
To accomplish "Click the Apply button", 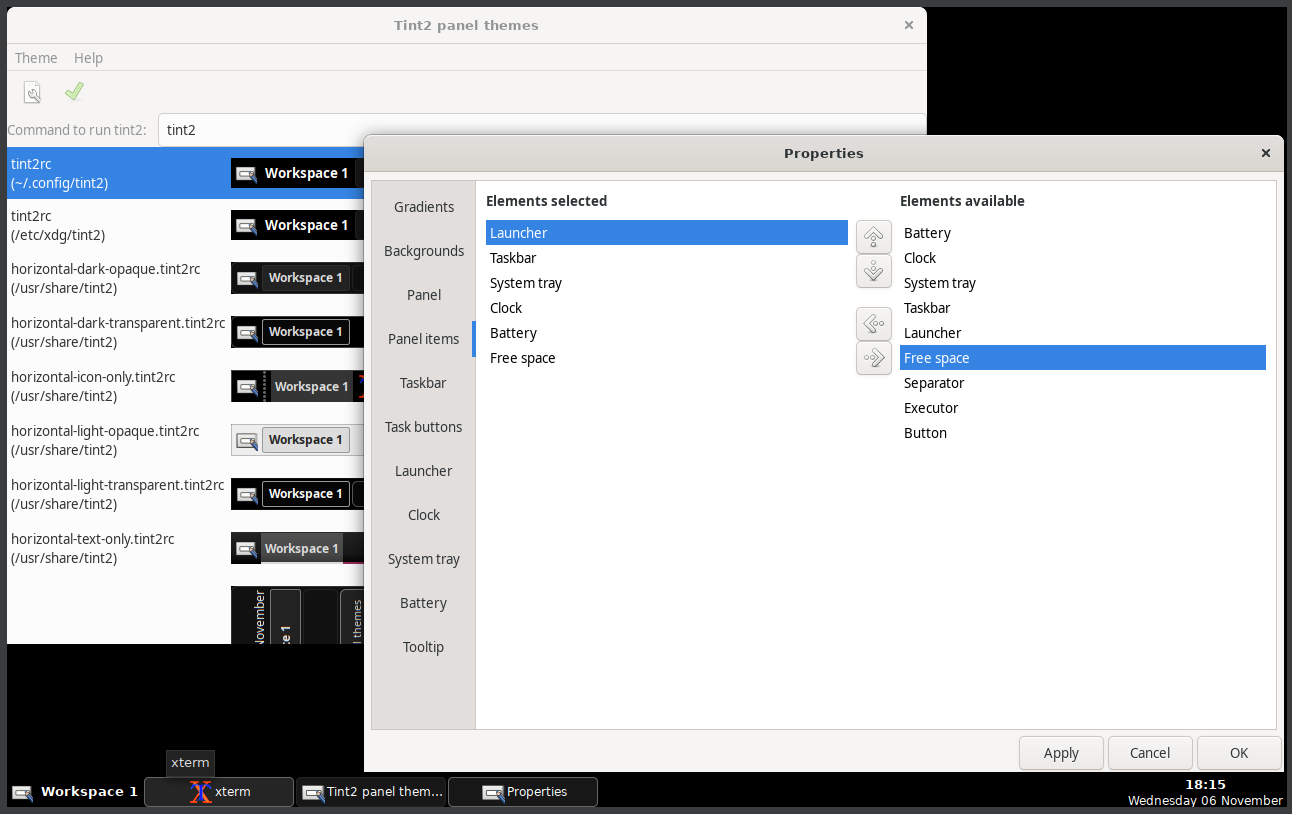I will point(1061,753).
